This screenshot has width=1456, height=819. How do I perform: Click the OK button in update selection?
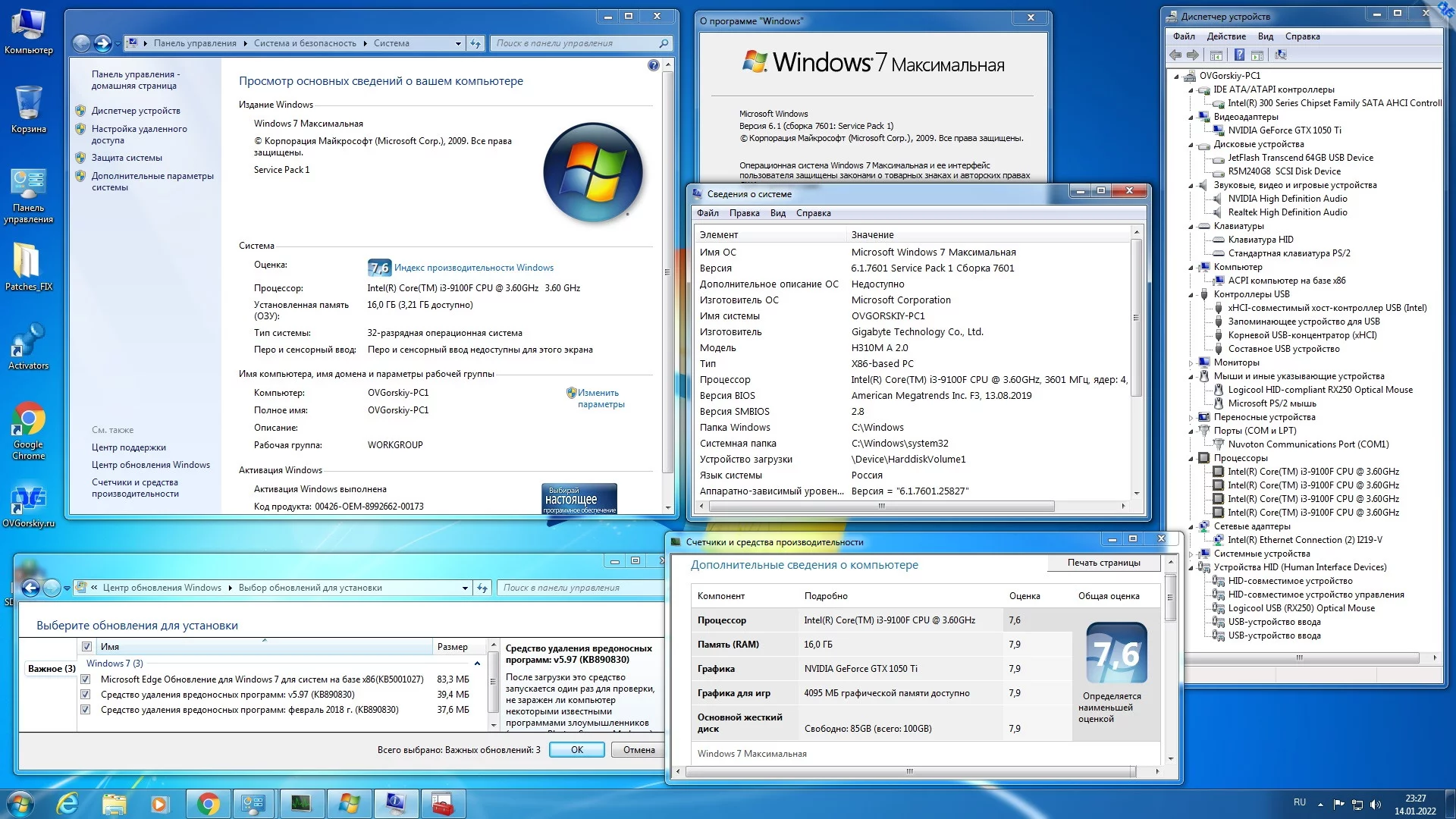576,750
